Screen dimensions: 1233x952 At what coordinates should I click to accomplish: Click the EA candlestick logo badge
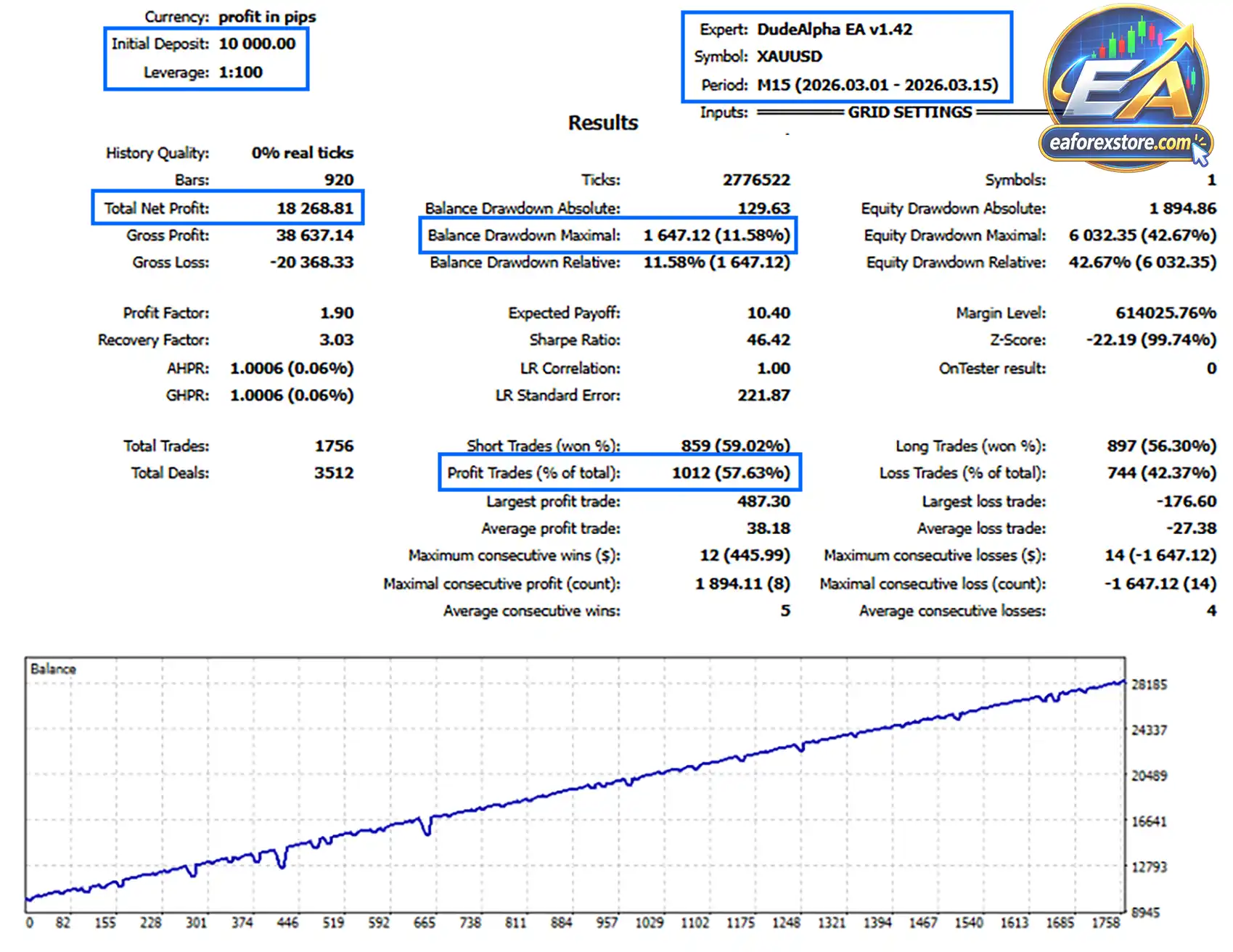coord(1126,87)
